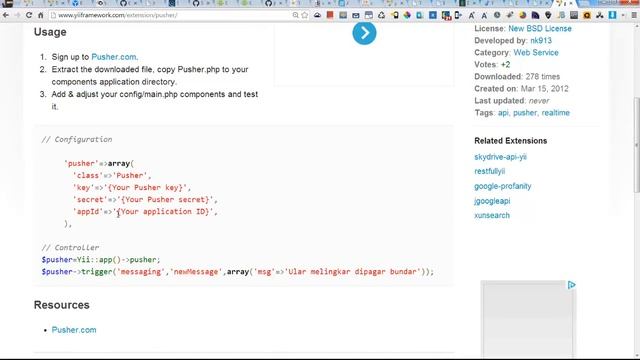Open the Web Service category link

click(x=536, y=53)
